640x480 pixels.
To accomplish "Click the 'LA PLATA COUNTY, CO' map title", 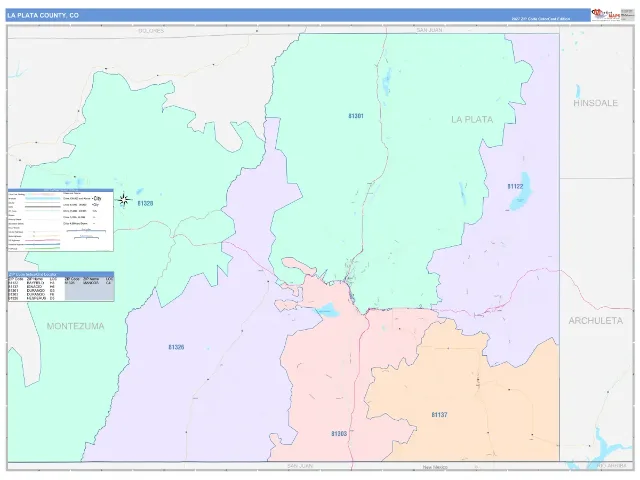I will click(43, 16).
